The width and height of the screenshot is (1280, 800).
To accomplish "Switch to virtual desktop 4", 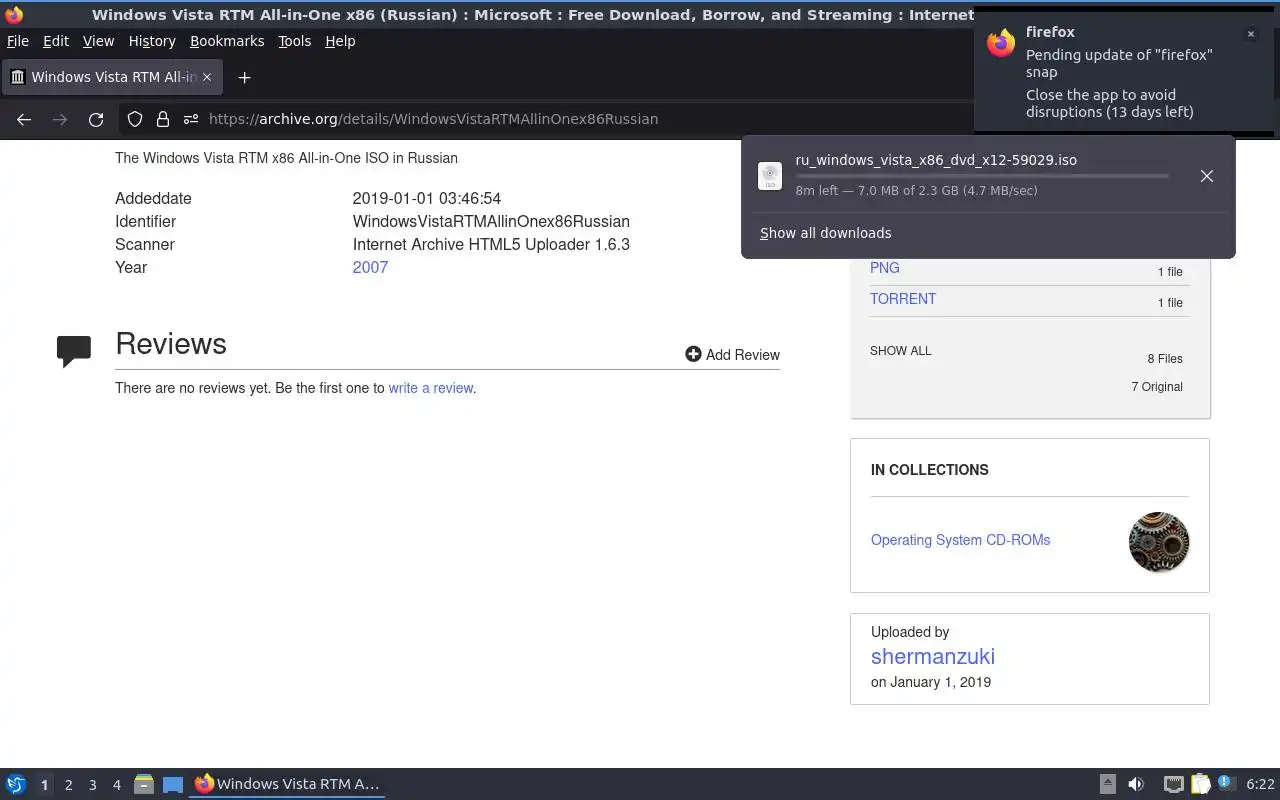I will [116, 785].
